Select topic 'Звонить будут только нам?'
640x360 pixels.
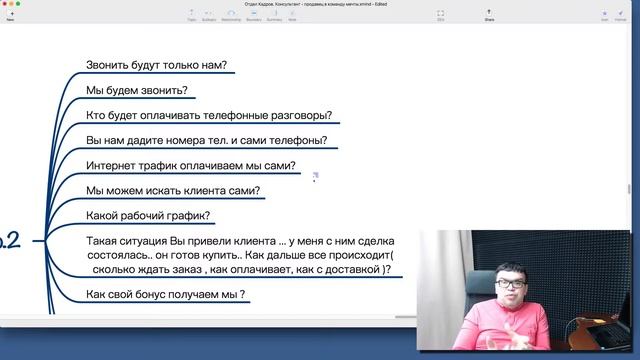click(156, 65)
